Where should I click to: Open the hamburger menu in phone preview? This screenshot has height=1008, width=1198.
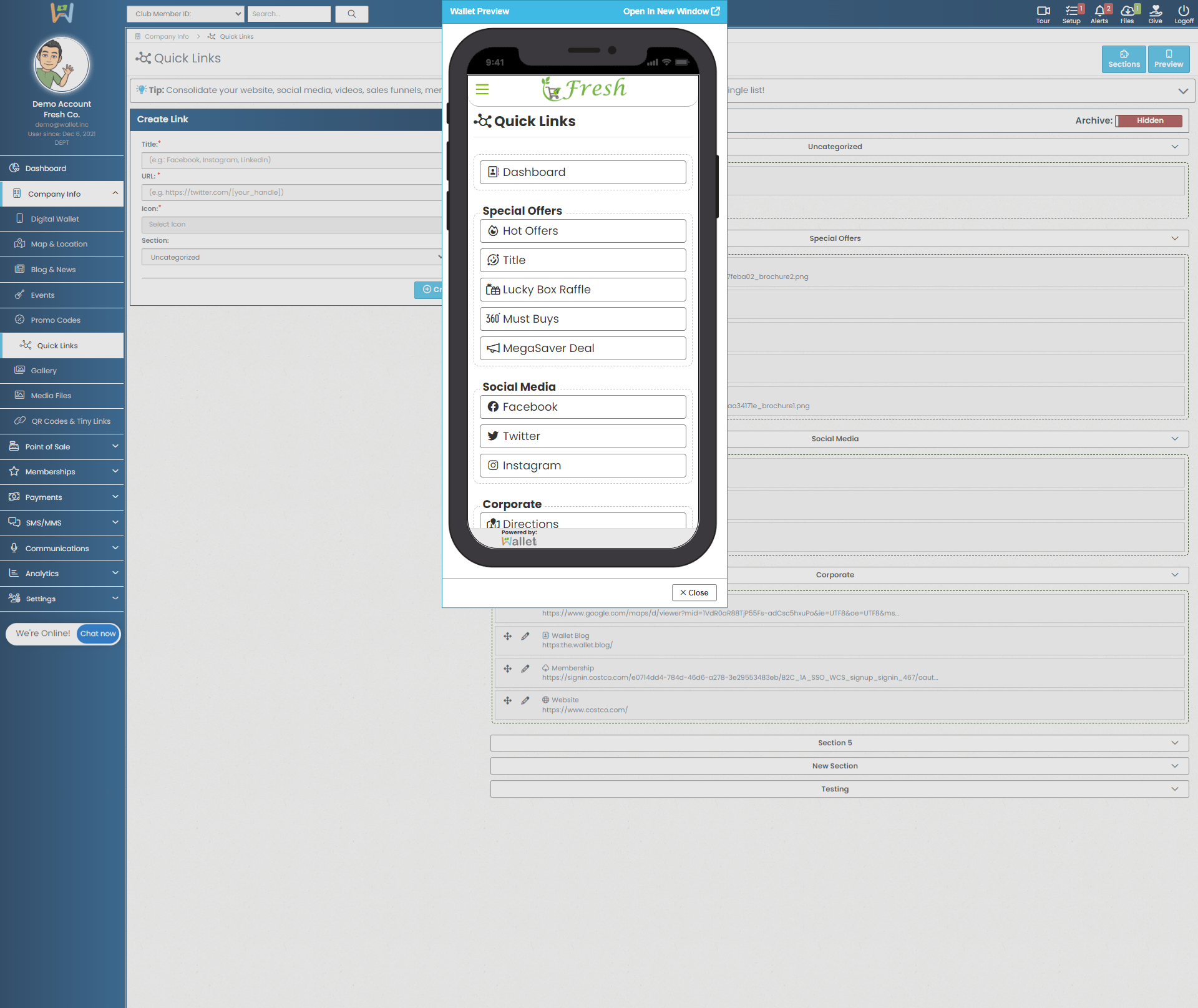coord(482,89)
